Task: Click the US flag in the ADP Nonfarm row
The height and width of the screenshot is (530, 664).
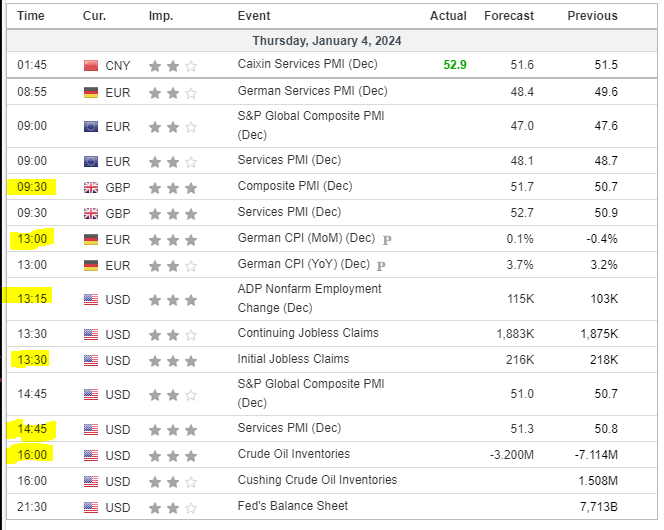Action: tap(92, 299)
